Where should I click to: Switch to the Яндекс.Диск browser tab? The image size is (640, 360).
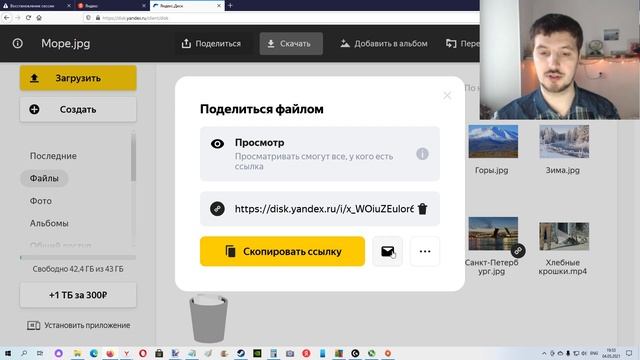coord(187,6)
